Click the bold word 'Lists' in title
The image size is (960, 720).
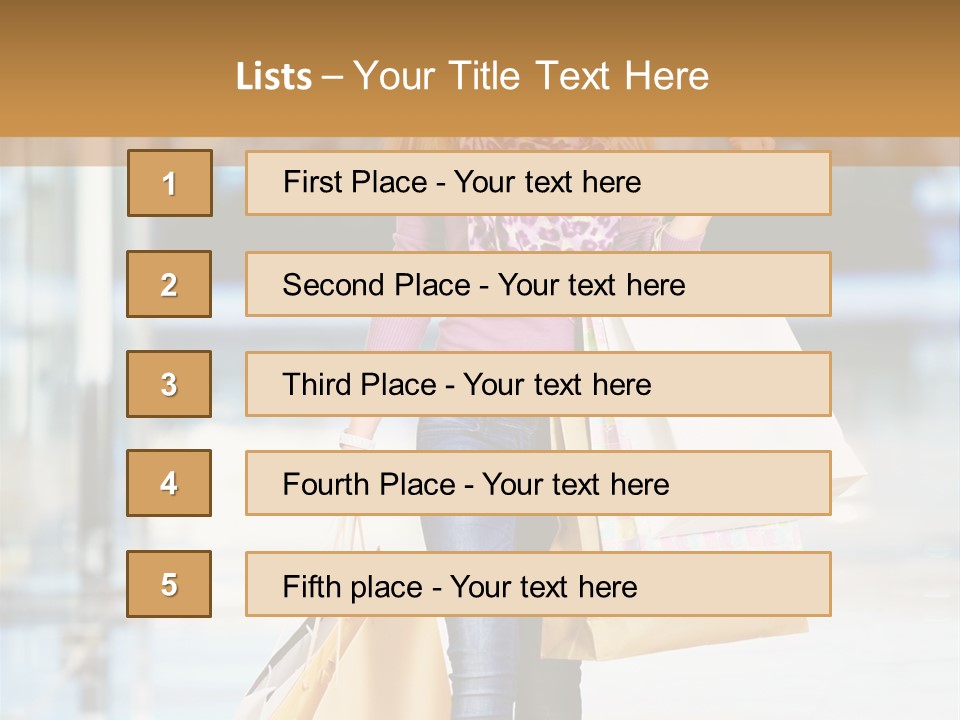[274, 77]
